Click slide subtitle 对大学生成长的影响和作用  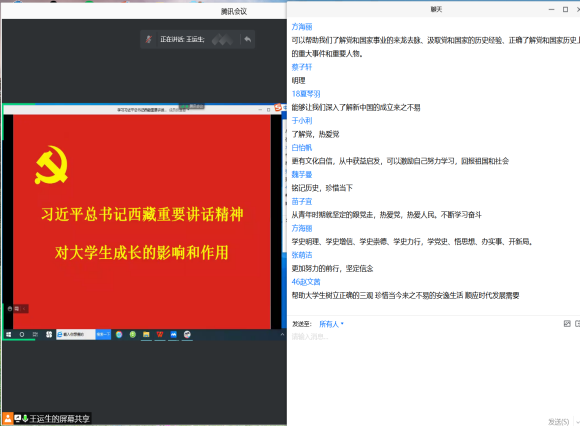(x=142, y=253)
